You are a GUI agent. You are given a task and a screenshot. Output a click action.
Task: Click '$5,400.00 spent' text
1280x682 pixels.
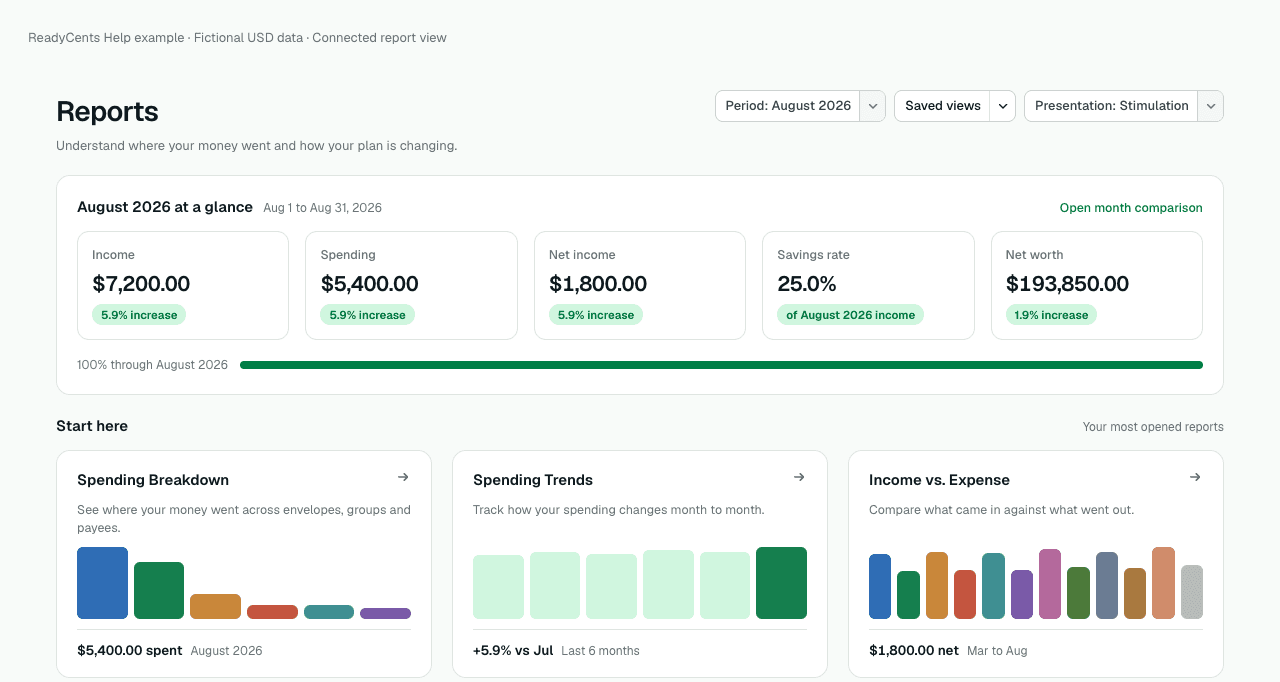129,650
